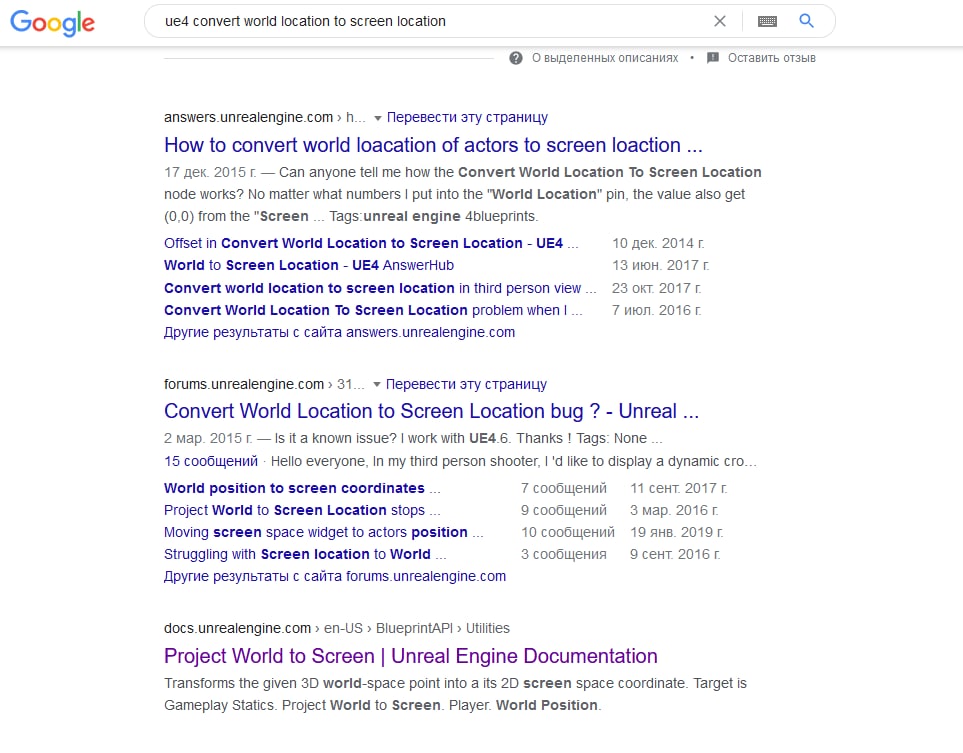Expand dropdown arrow next to forums.unrealengine.com
Screen dimensions: 963x753
click(x=377, y=384)
